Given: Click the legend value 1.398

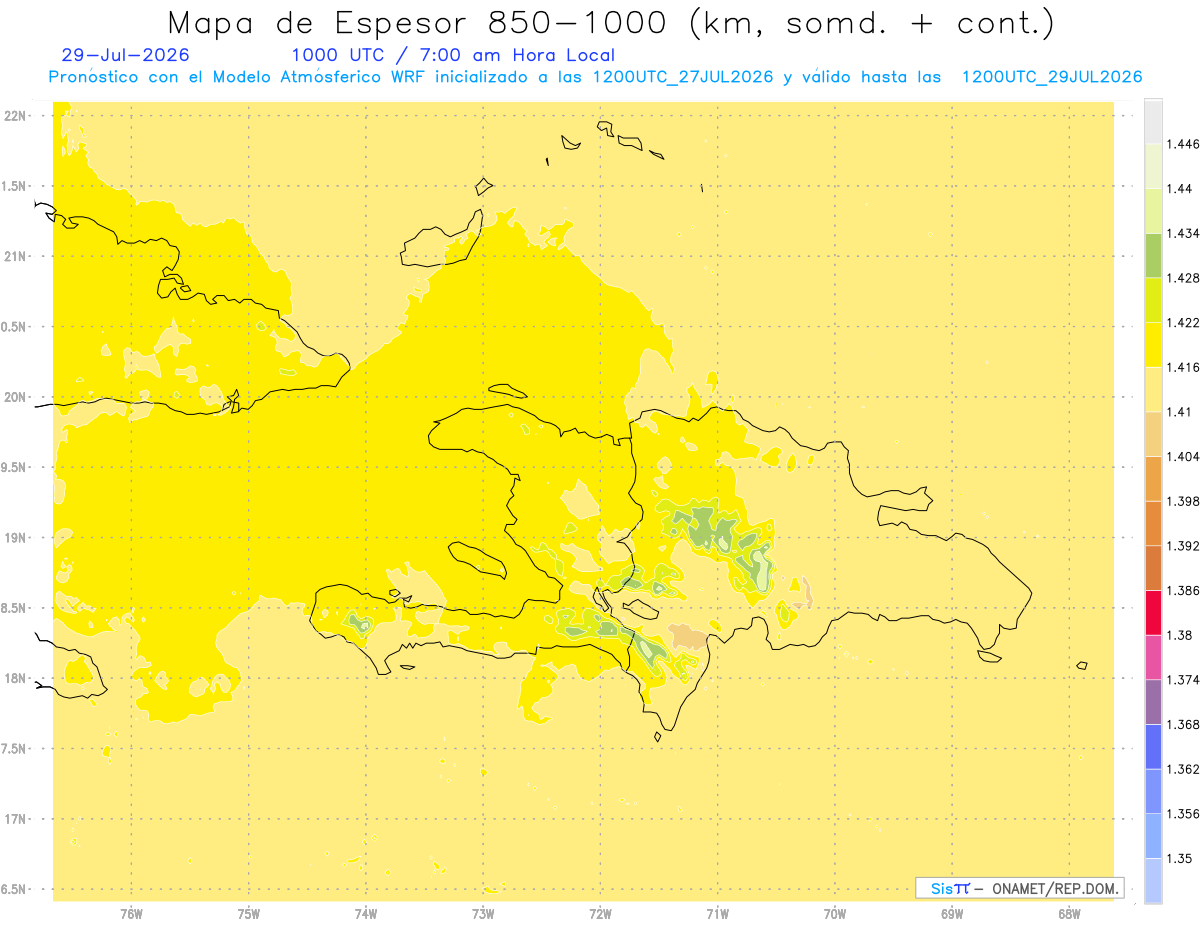Looking at the screenshot, I should [1184, 501].
